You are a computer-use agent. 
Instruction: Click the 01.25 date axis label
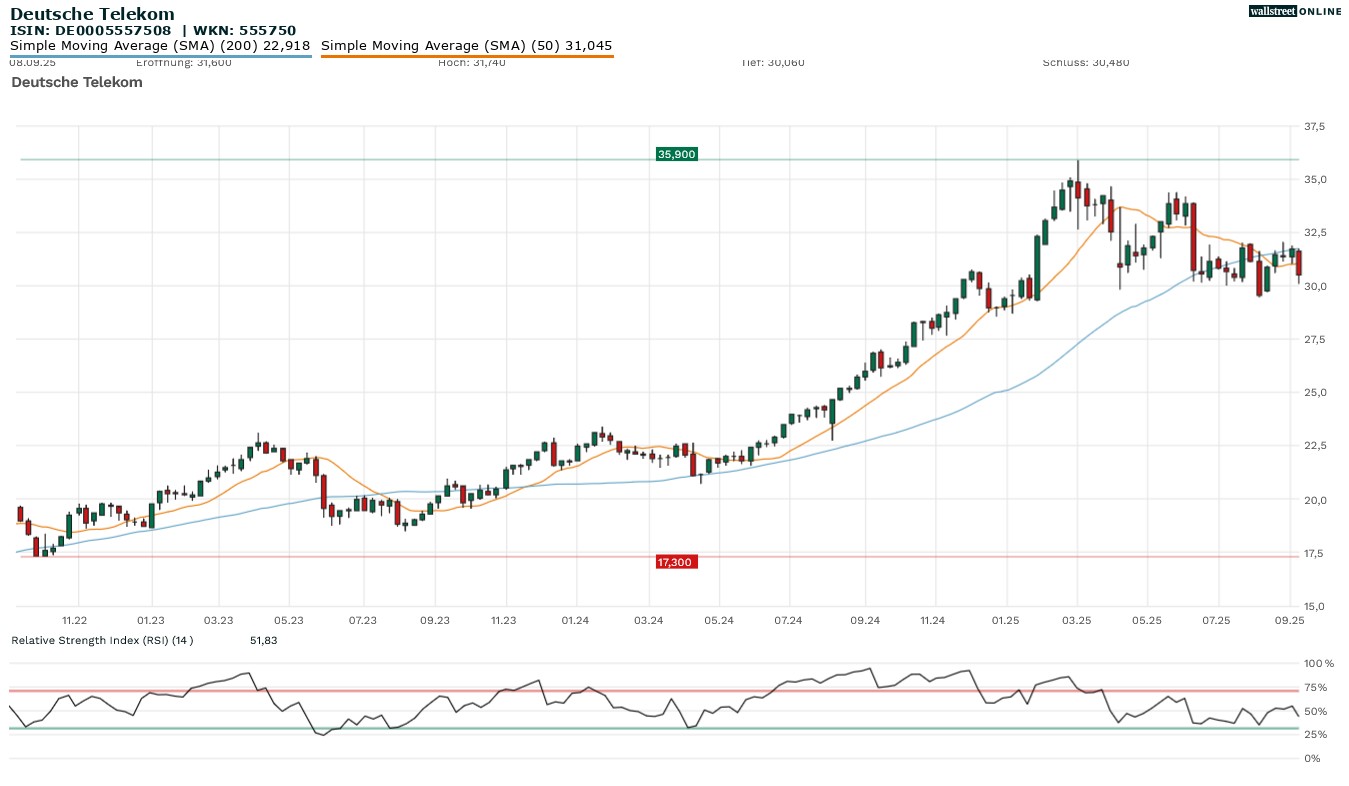(1005, 621)
